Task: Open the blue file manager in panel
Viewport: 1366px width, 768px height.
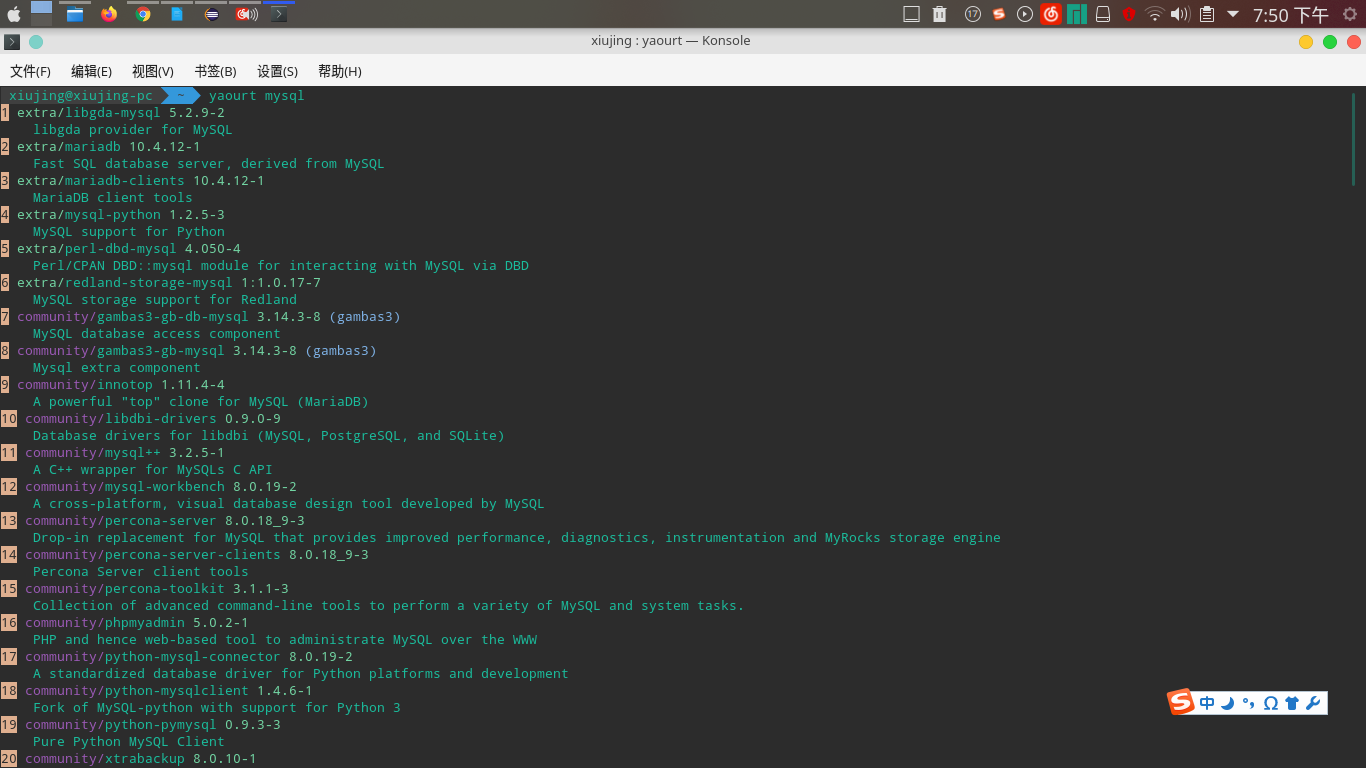Action: [75, 14]
